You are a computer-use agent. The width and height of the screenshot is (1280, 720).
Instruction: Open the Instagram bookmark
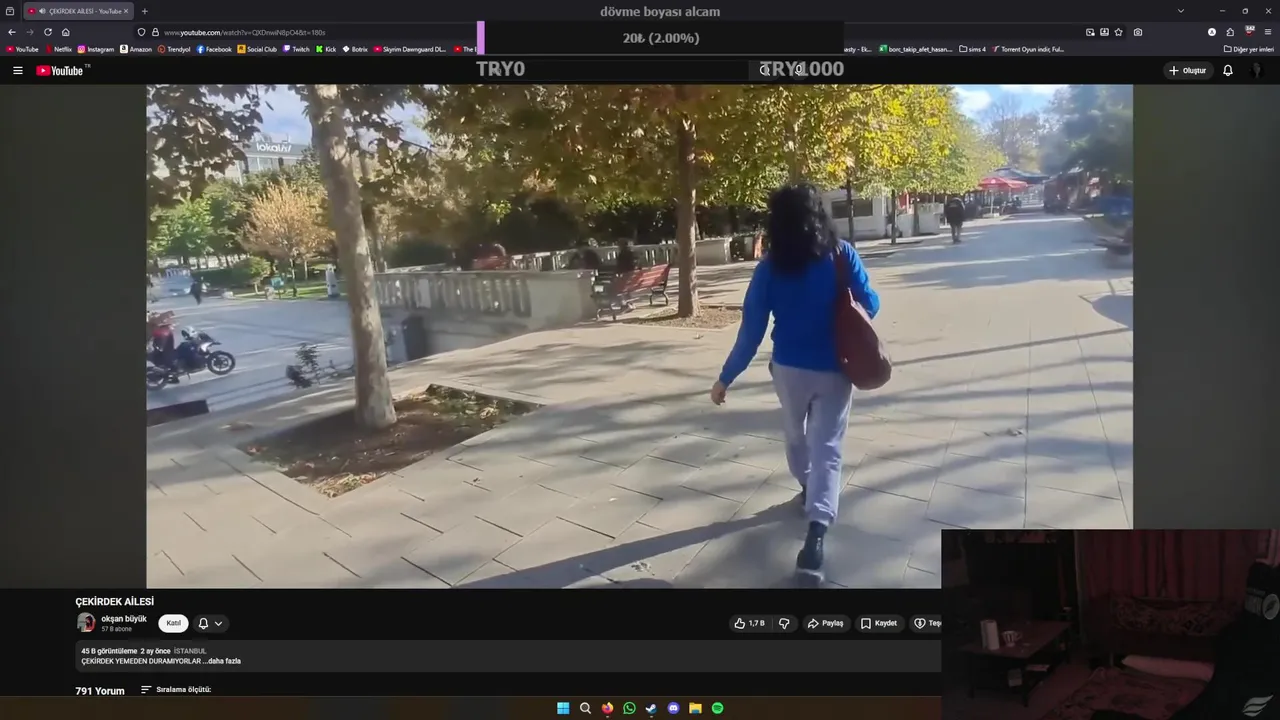point(96,49)
